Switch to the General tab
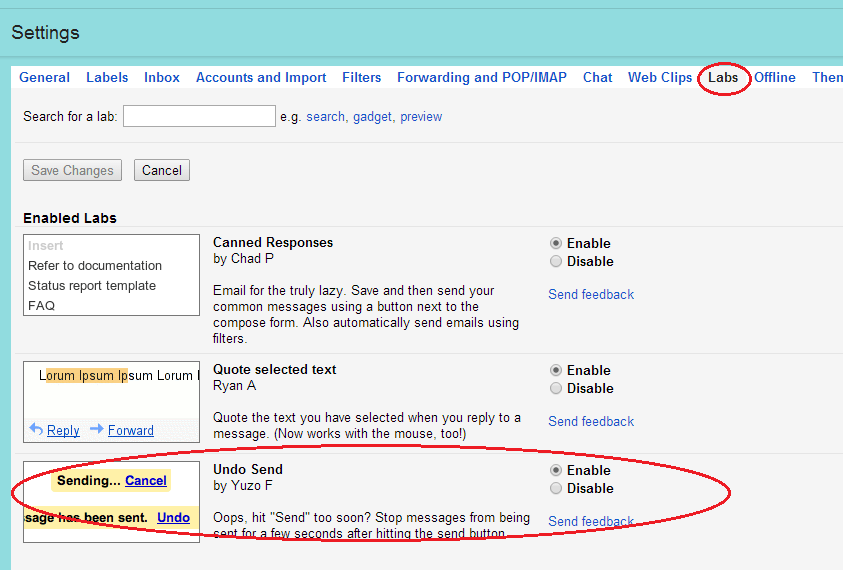 click(x=44, y=77)
